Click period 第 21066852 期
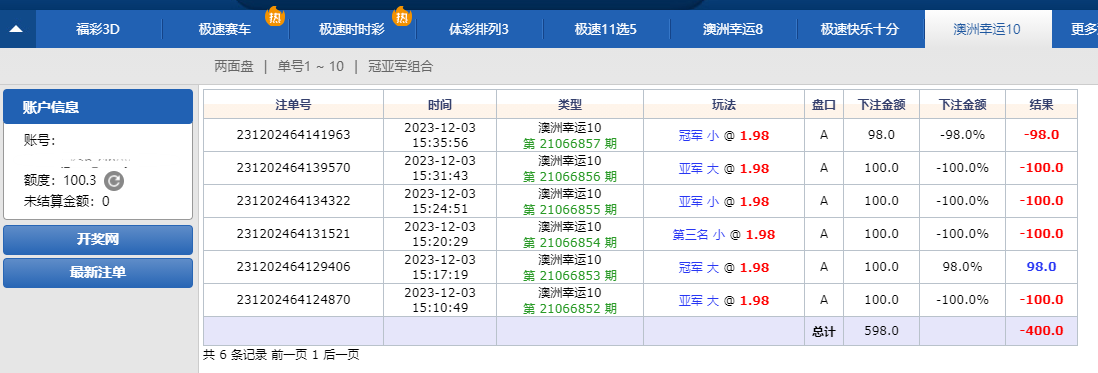 (570, 308)
